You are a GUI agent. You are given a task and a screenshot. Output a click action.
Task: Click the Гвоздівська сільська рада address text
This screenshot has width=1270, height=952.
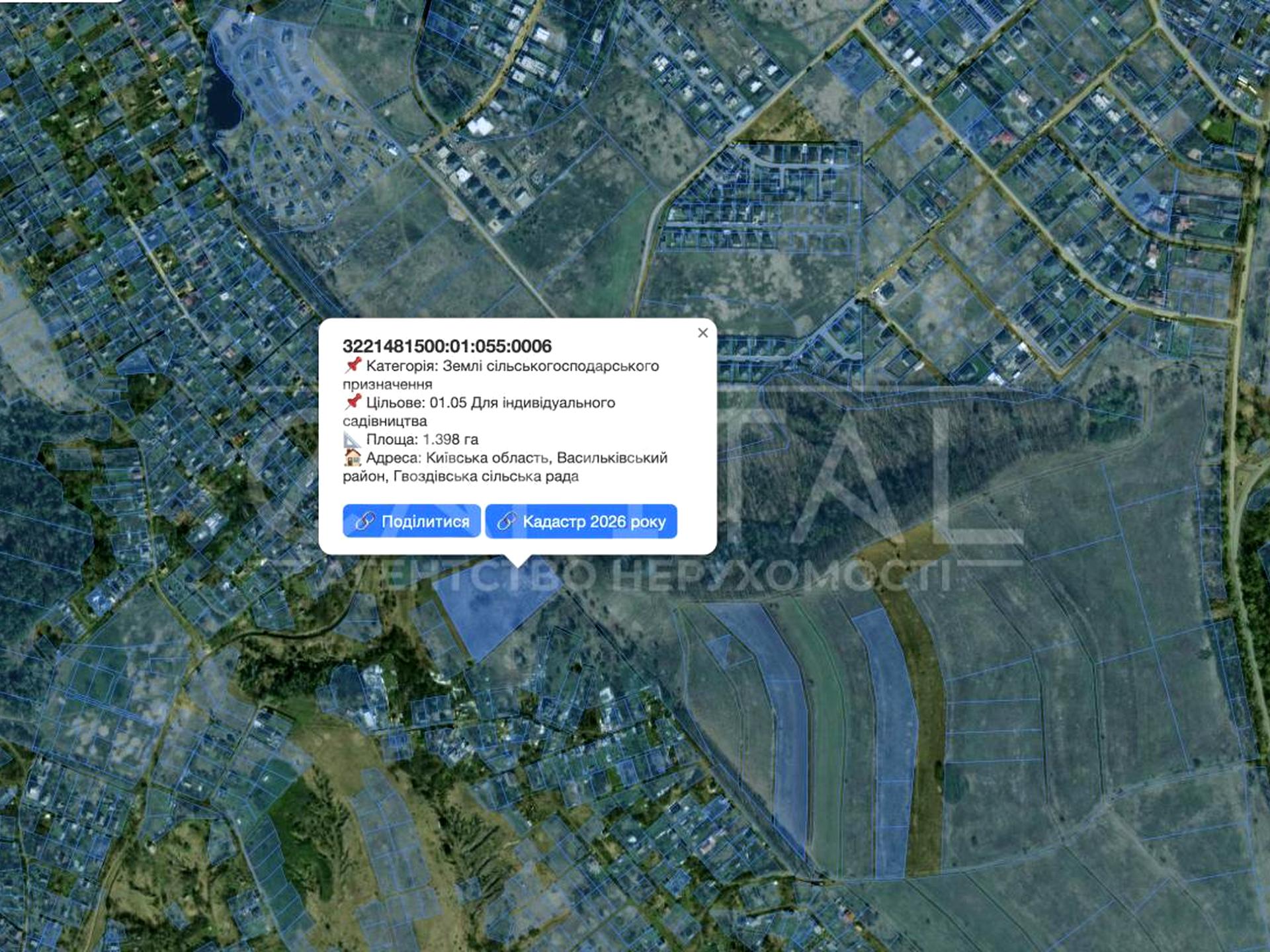(x=486, y=476)
